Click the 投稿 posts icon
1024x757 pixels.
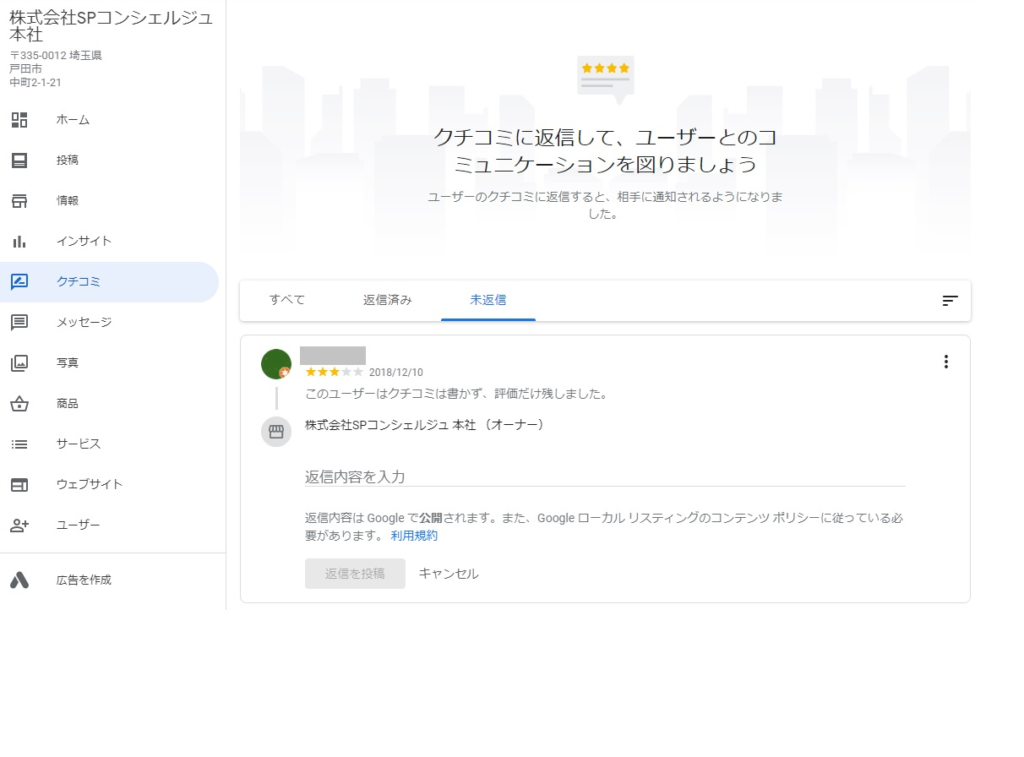point(20,161)
